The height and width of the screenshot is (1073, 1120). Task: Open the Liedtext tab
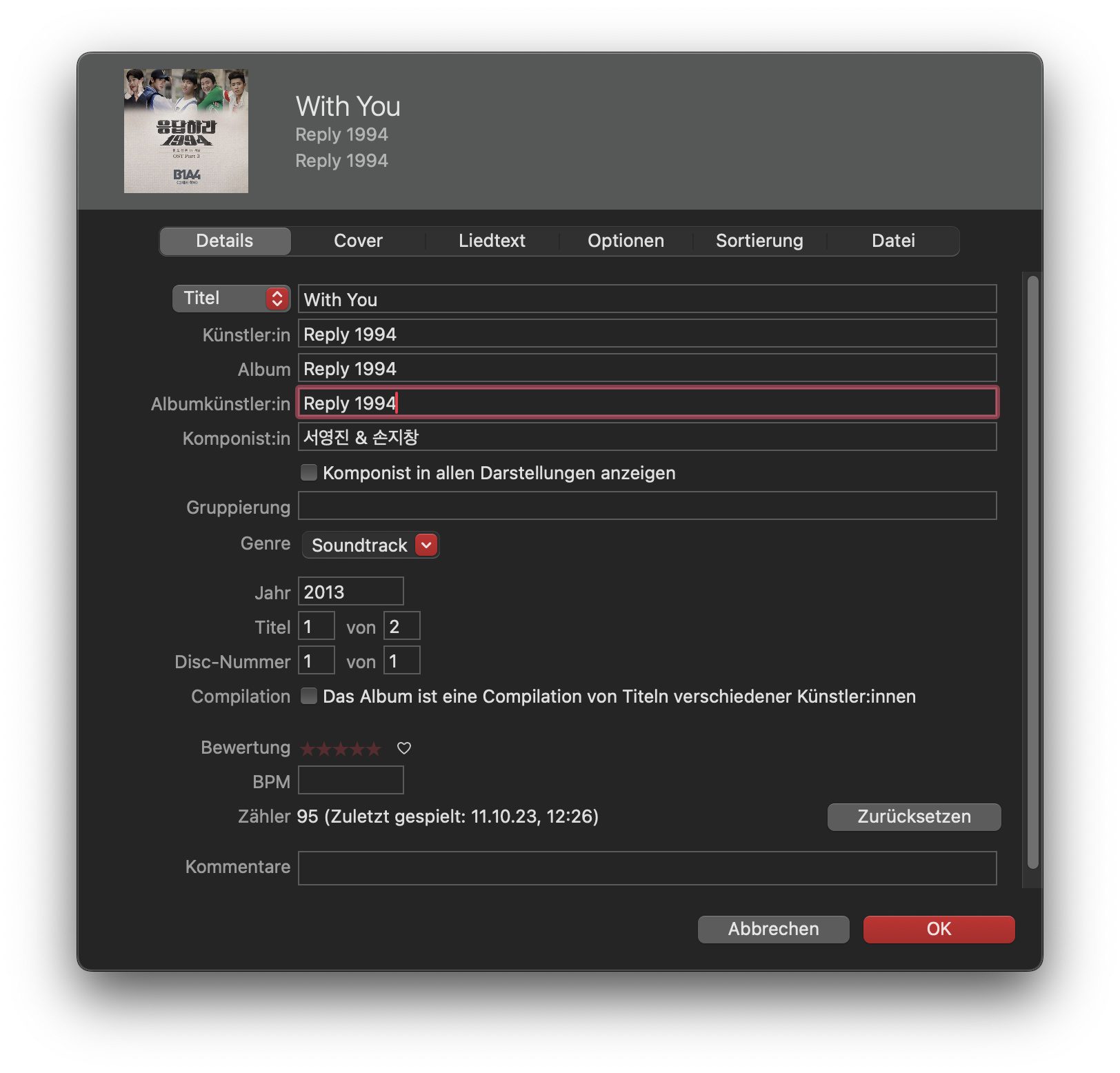pyautogui.click(x=492, y=241)
